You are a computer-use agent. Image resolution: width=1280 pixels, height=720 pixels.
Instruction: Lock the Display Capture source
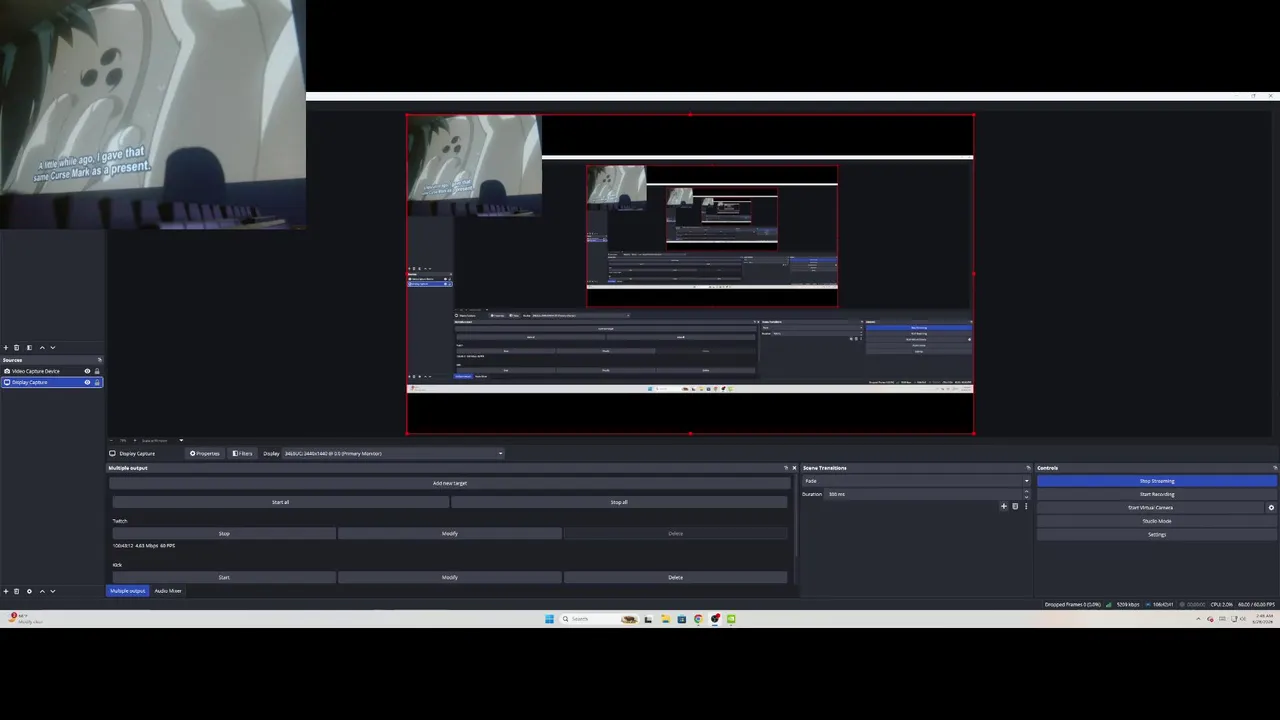pyautogui.click(x=97, y=382)
